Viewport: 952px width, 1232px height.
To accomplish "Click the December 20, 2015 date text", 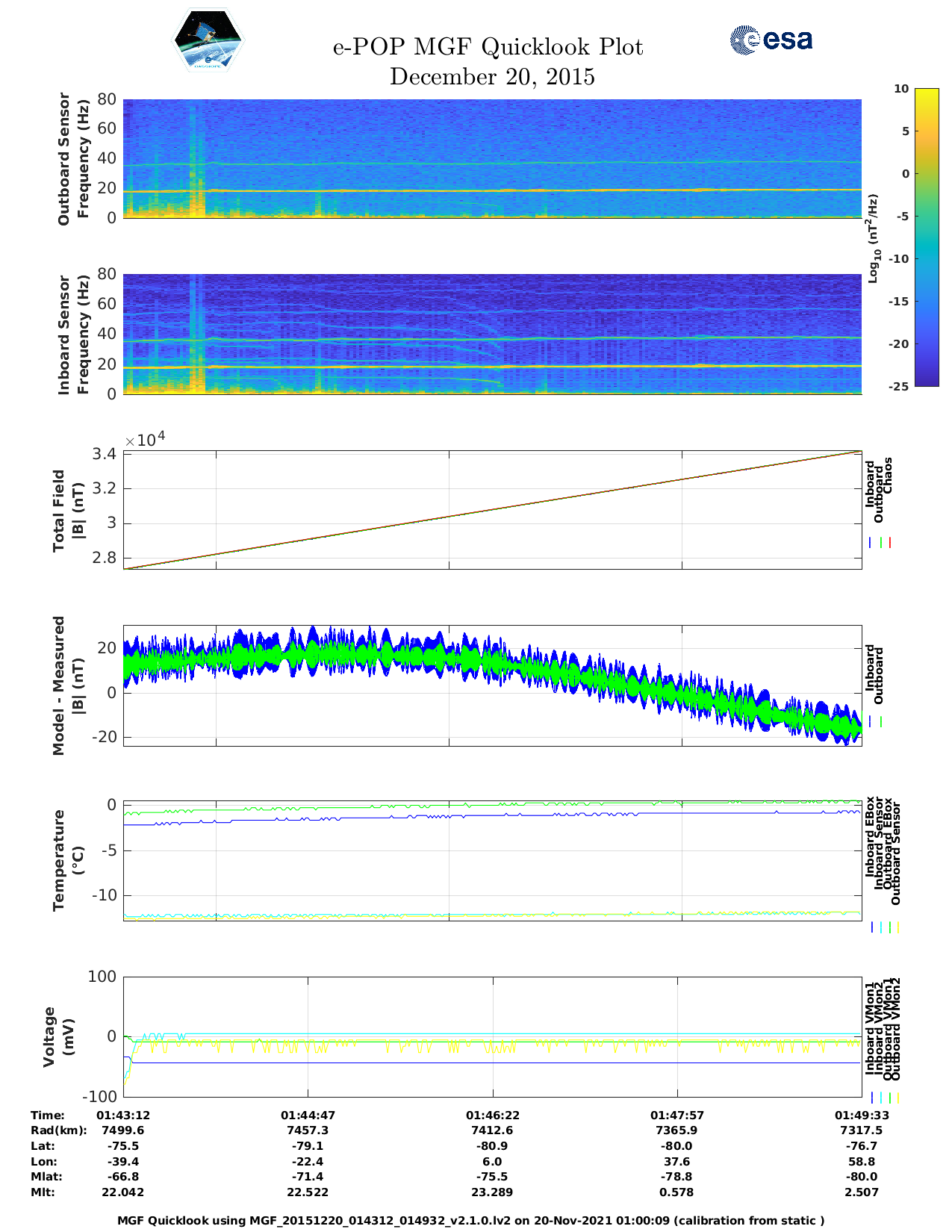I will pyautogui.click(x=492, y=77).
